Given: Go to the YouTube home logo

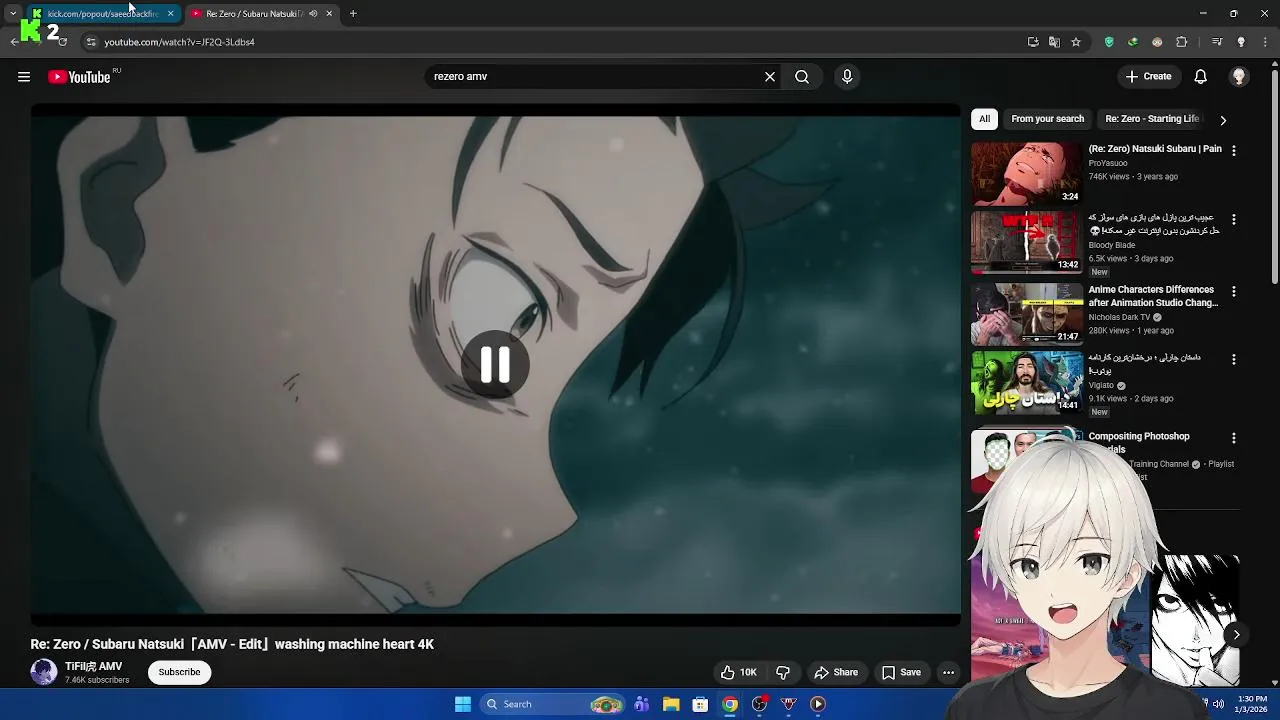Looking at the screenshot, I should (x=79, y=77).
